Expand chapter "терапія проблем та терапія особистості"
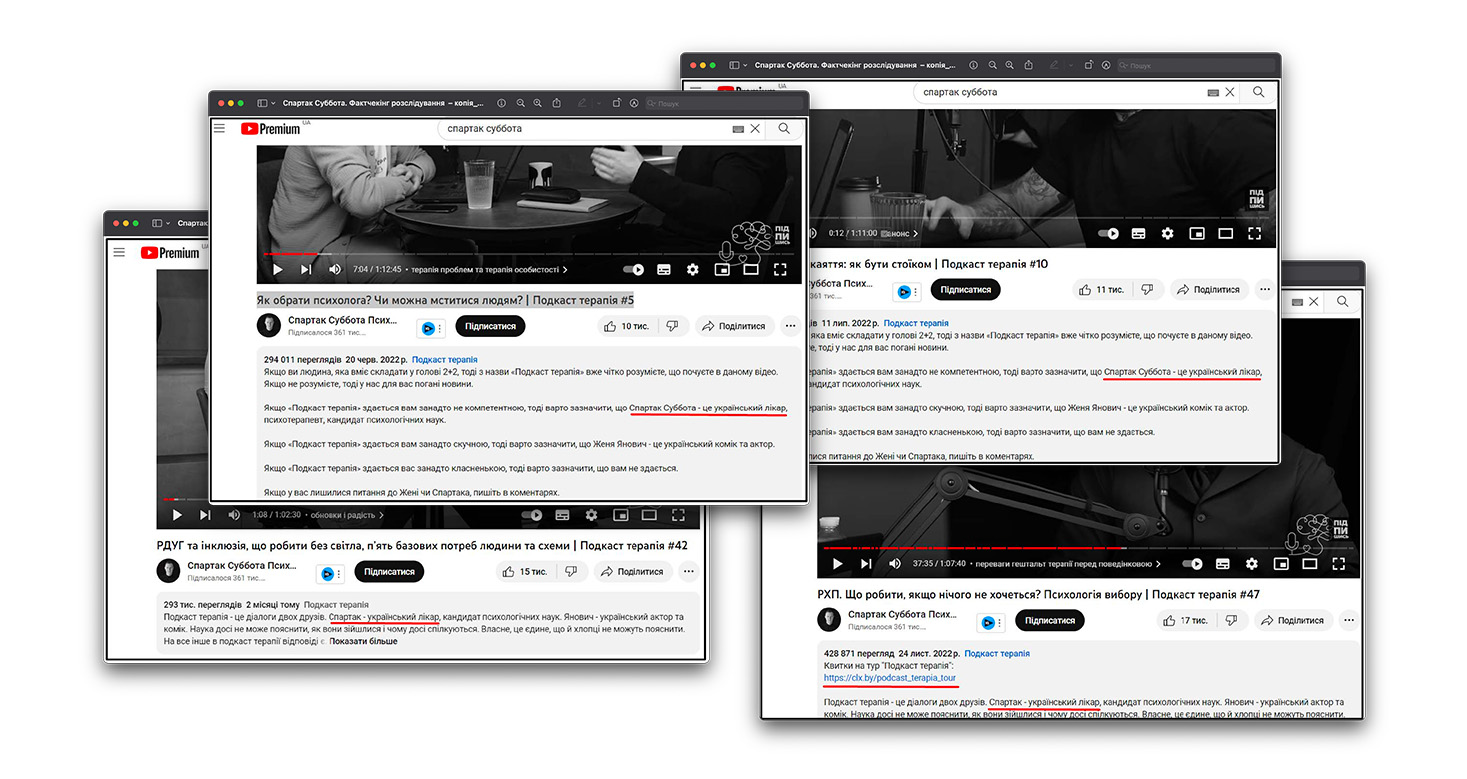This screenshot has width=1467, height=779. point(489,270)
